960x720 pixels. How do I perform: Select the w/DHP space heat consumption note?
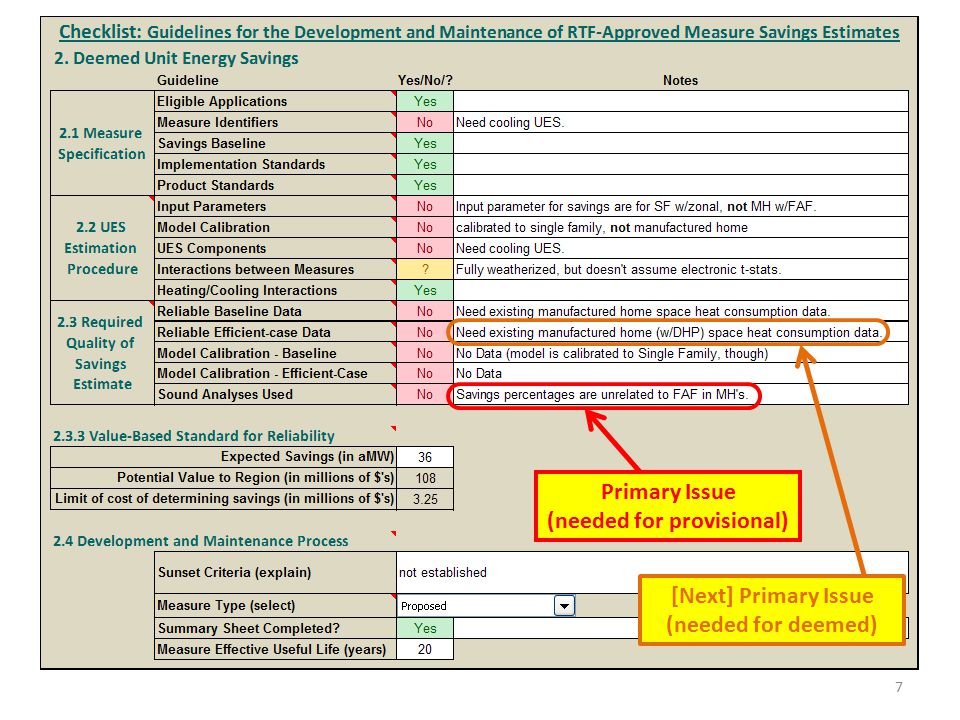(681, 332)
